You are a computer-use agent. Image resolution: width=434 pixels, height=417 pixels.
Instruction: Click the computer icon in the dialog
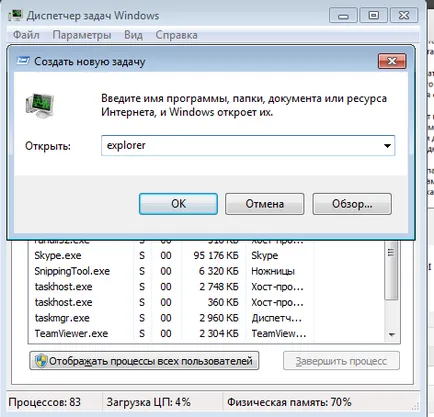click(40, 105)
